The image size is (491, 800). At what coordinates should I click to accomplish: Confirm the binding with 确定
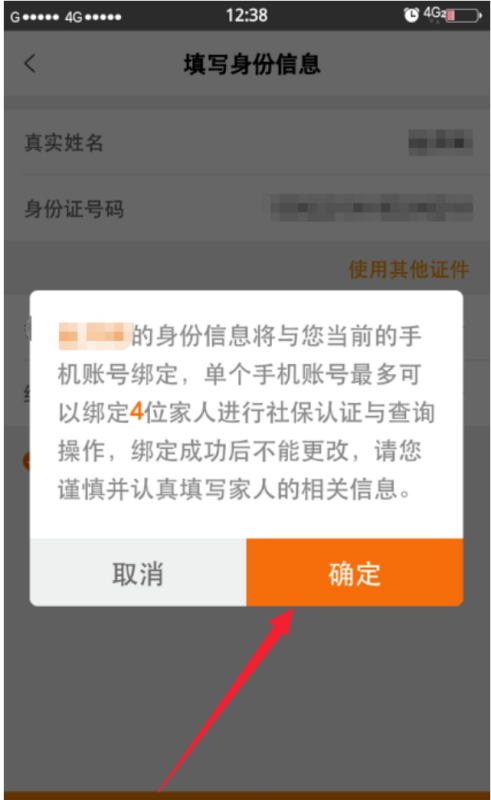[355, 572]
